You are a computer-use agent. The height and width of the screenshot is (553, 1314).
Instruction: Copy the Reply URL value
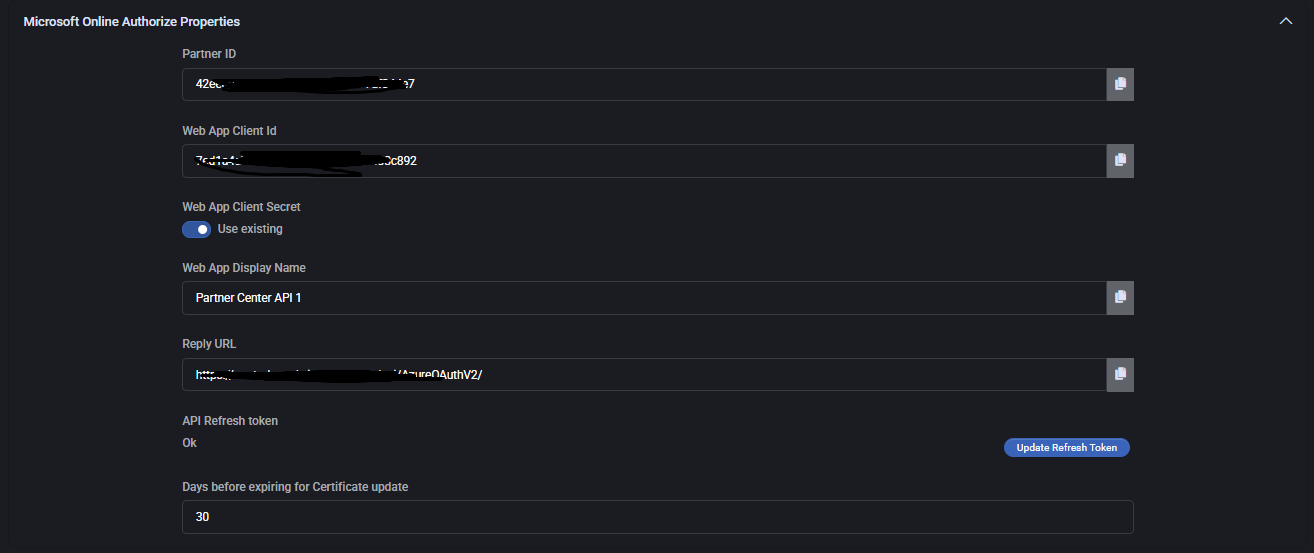(1120, 374)
